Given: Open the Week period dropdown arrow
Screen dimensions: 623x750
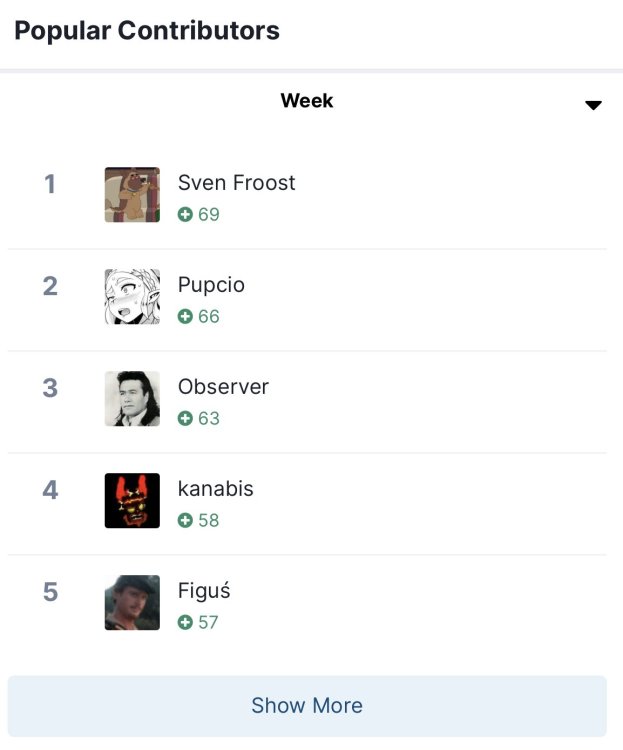Looking at the screenshot, I should (x=593, y=105).
